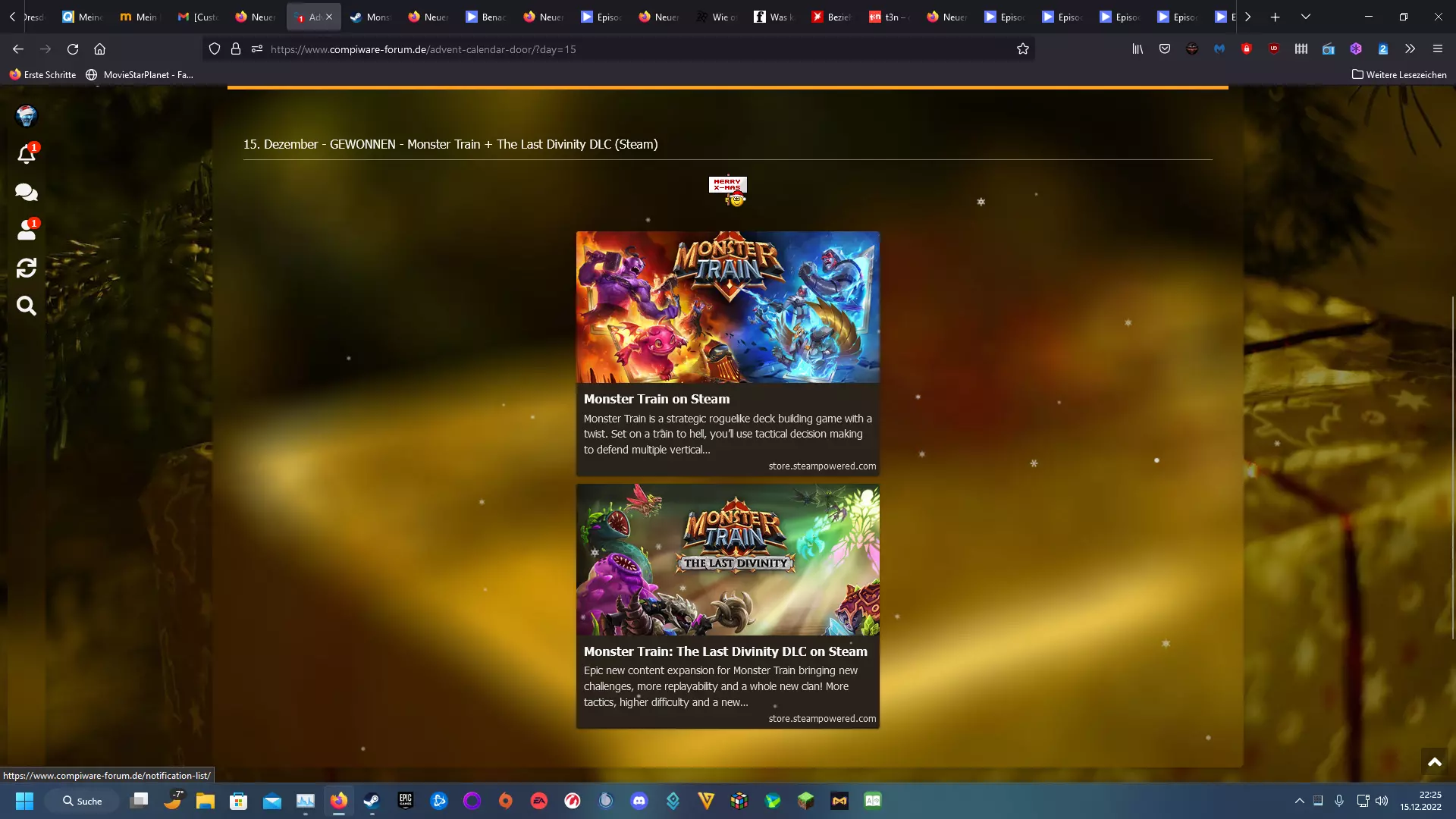This screenshot has width=1456, height=819.
Task: Open the Erste Schritte bookmark
Action: 42,74
